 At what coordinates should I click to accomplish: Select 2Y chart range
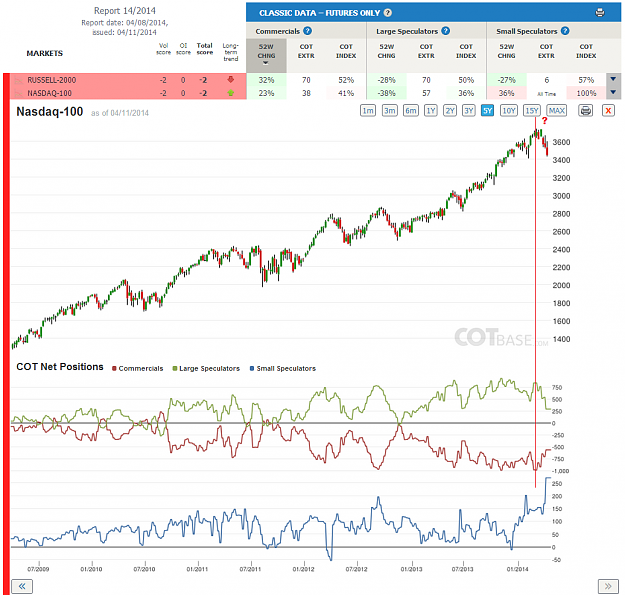450,110
